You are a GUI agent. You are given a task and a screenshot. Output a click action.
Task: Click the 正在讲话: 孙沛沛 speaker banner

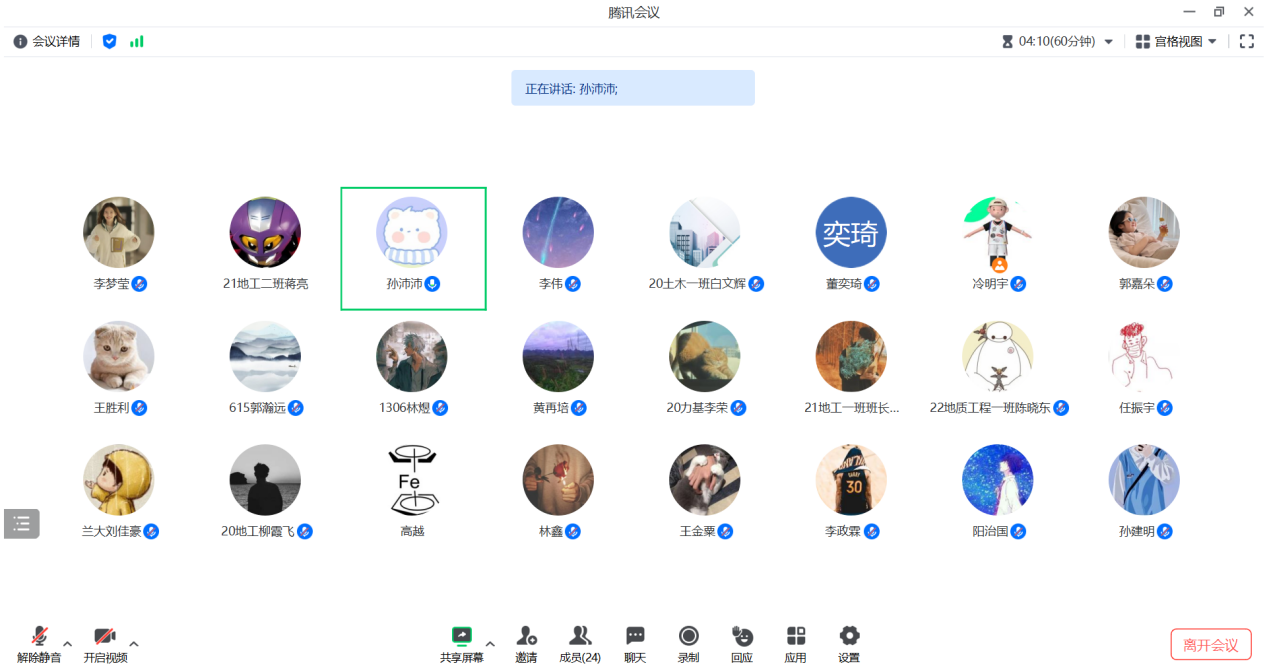(633, 88)
